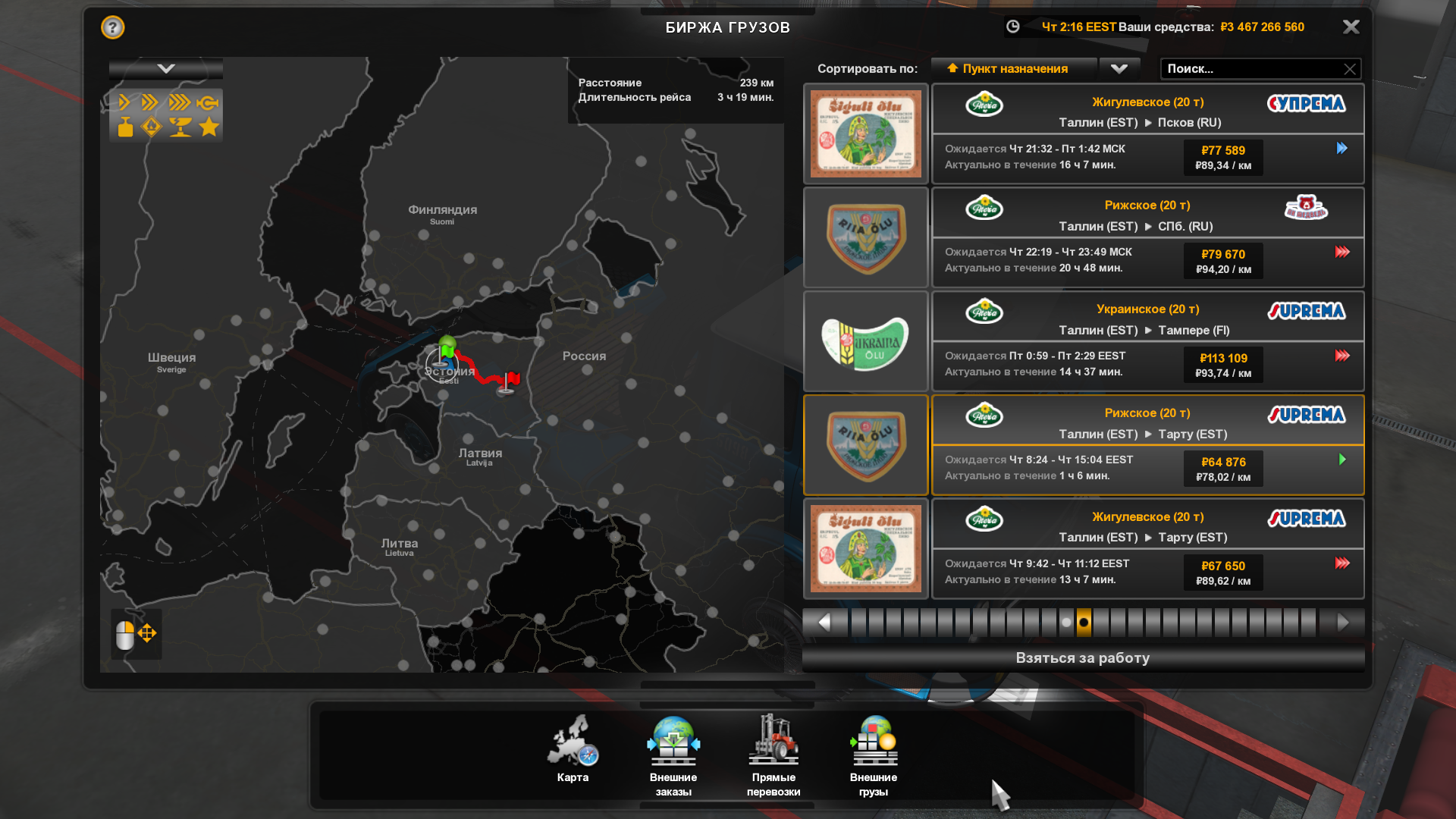Toggle the single-arrow standard delivery filter
The image size is (1456, 819).
[124, 102]
